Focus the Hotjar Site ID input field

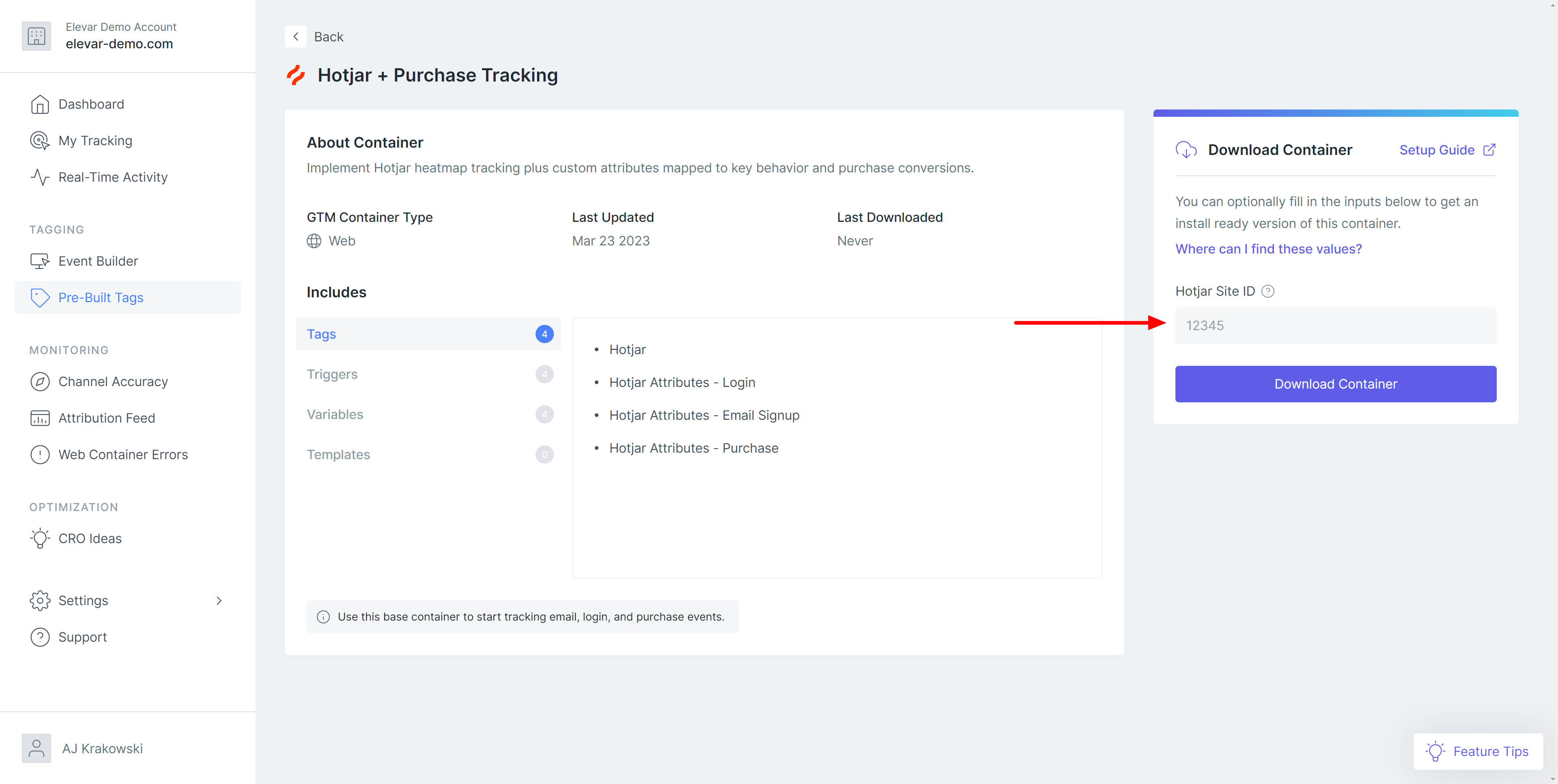point(1335,326)
